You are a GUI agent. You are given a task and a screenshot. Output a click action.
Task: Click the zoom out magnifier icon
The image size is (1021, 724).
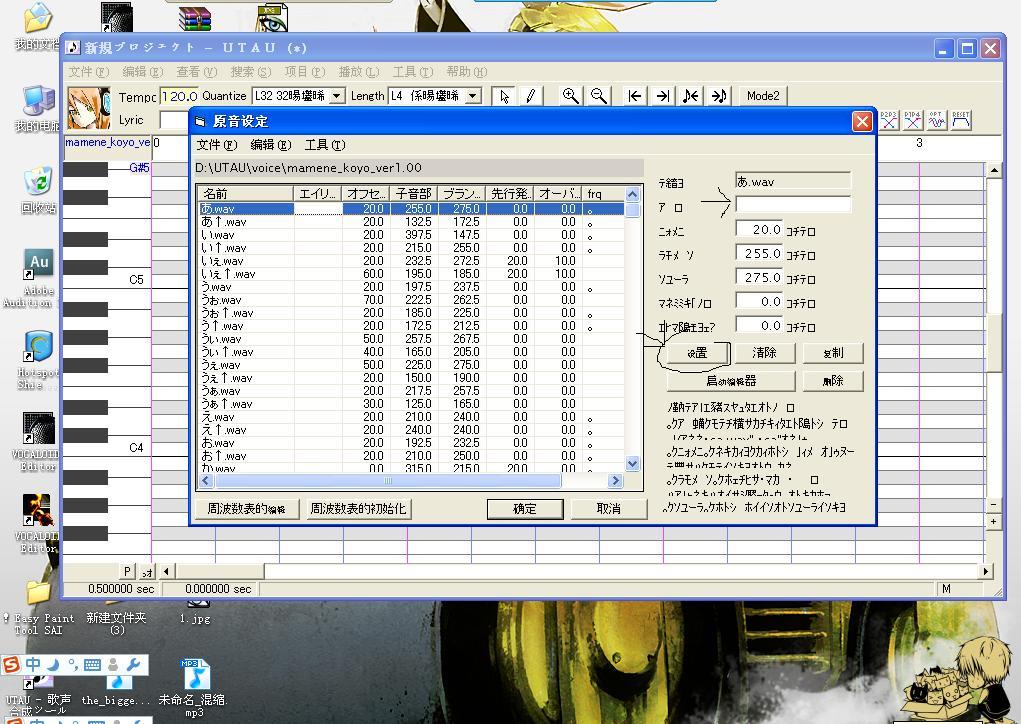click(x=598, y=96)
